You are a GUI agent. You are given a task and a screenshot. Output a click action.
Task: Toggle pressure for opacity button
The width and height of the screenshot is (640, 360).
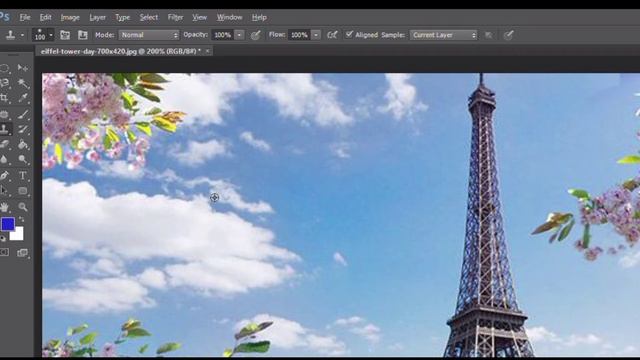point(256,35)
